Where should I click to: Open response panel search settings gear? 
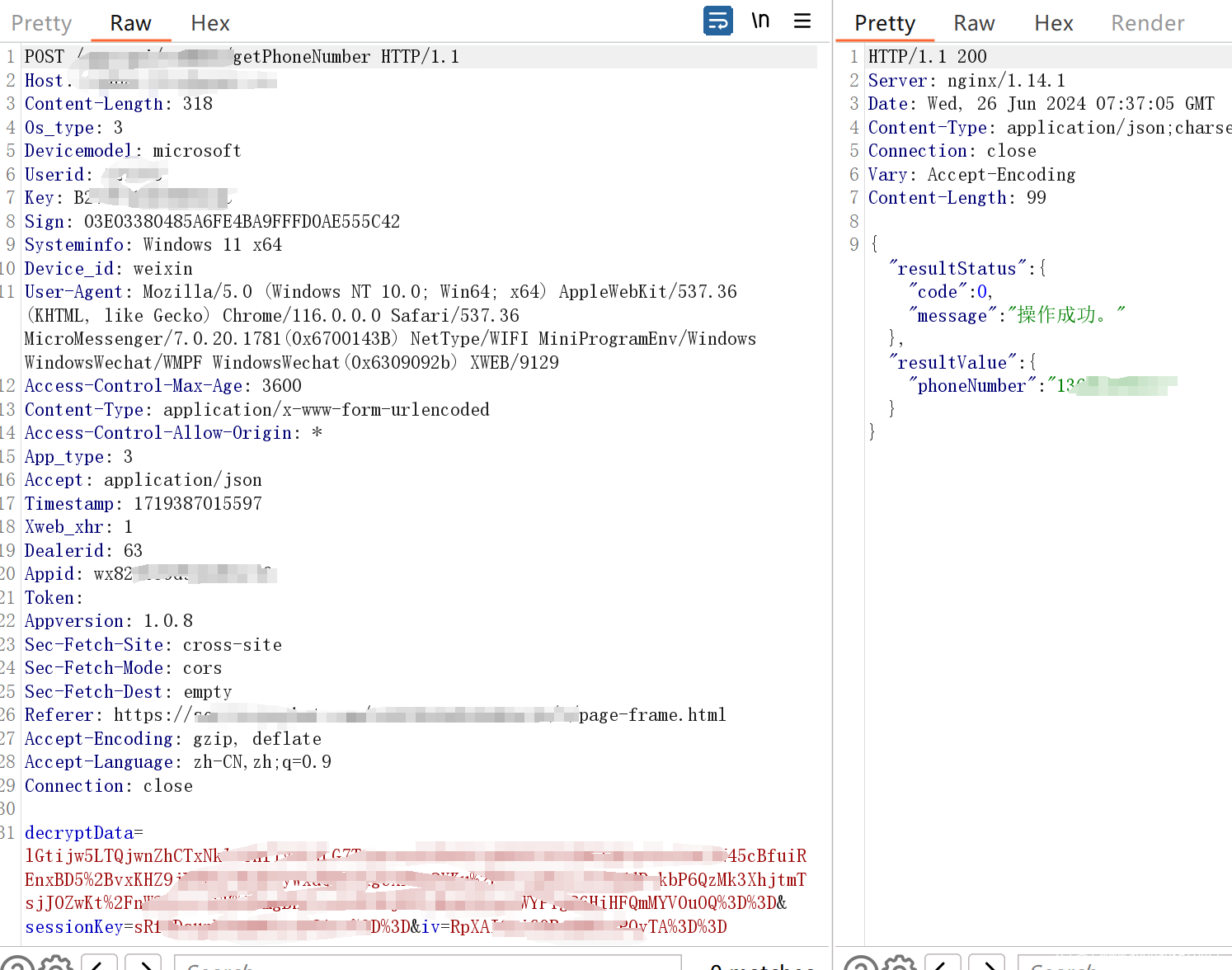click(x=900, y=963)
